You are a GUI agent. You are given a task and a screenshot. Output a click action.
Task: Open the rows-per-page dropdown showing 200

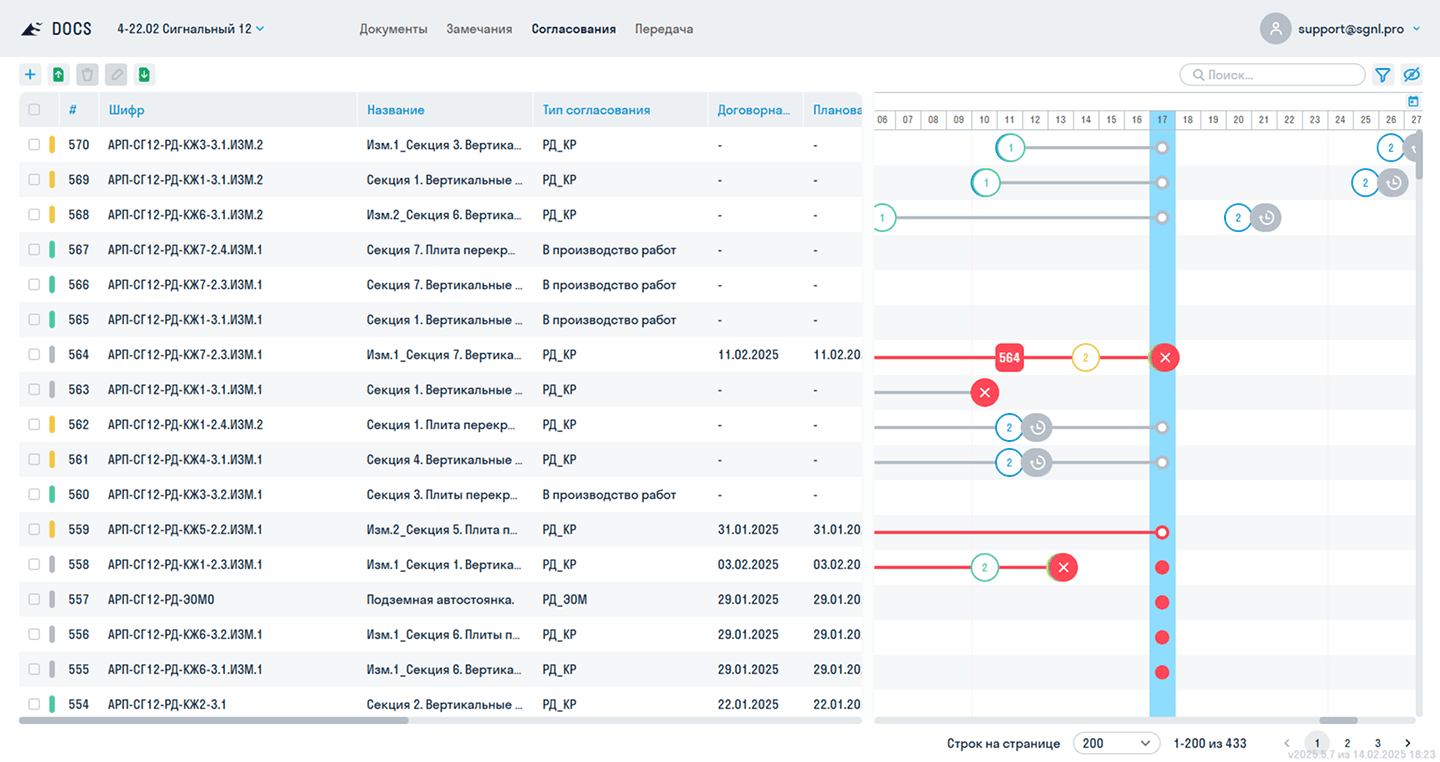point(1115,743)
